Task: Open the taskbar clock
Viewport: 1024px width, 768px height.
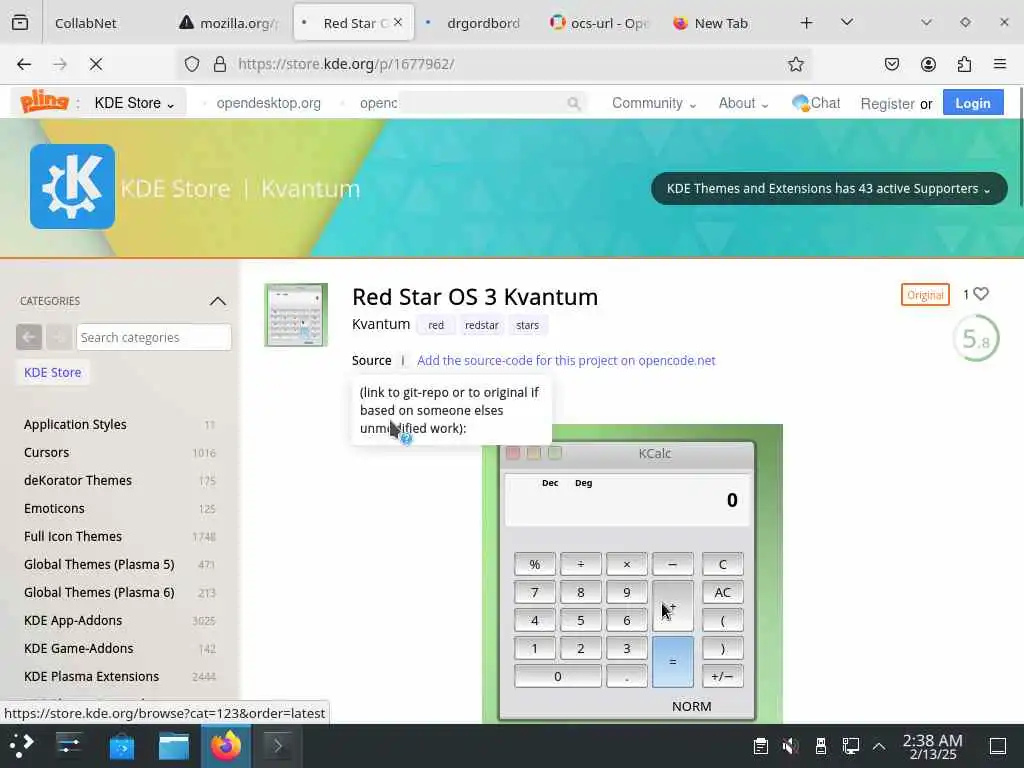Action: (933, 746)
